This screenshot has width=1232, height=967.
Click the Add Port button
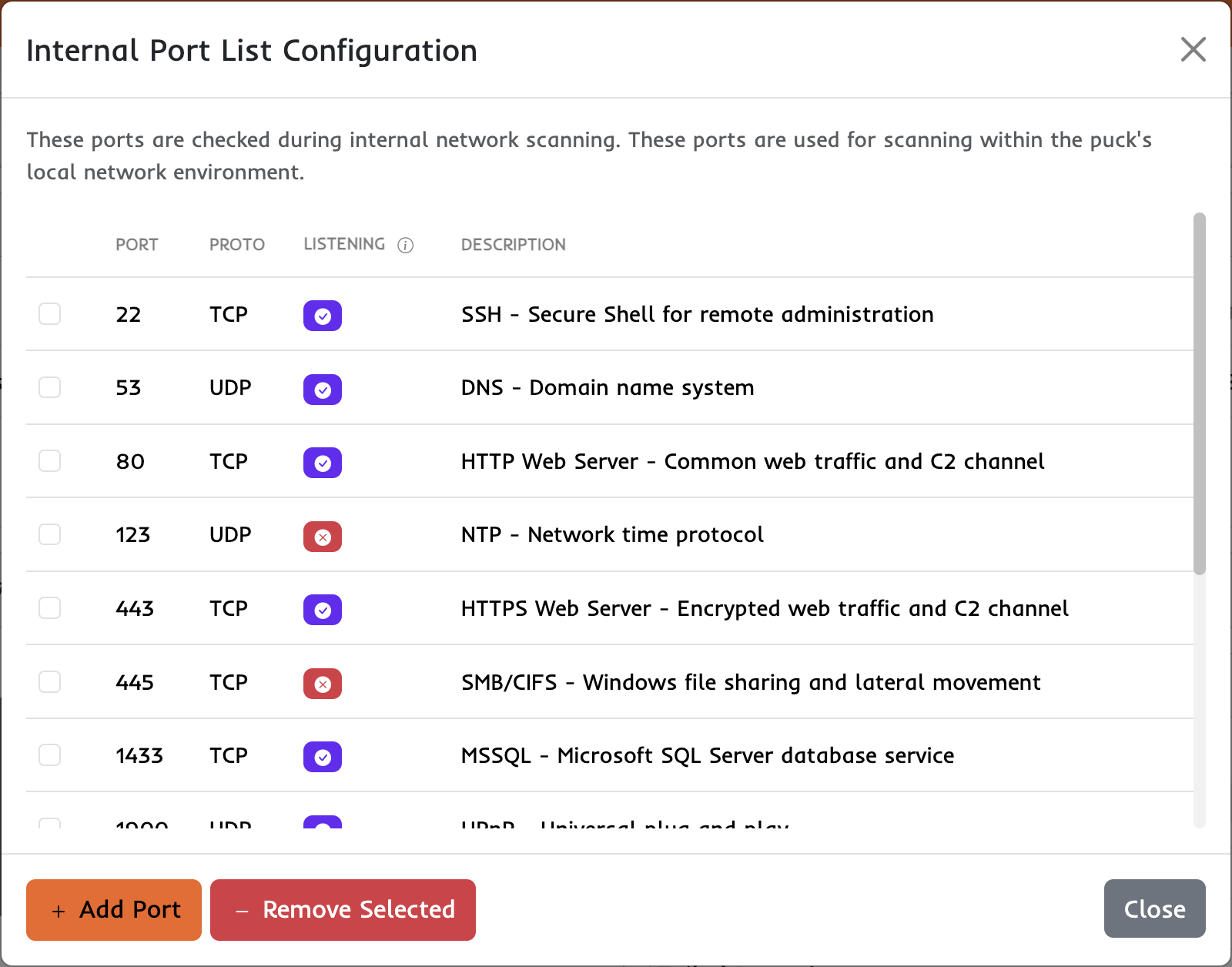tap(112, 909)
